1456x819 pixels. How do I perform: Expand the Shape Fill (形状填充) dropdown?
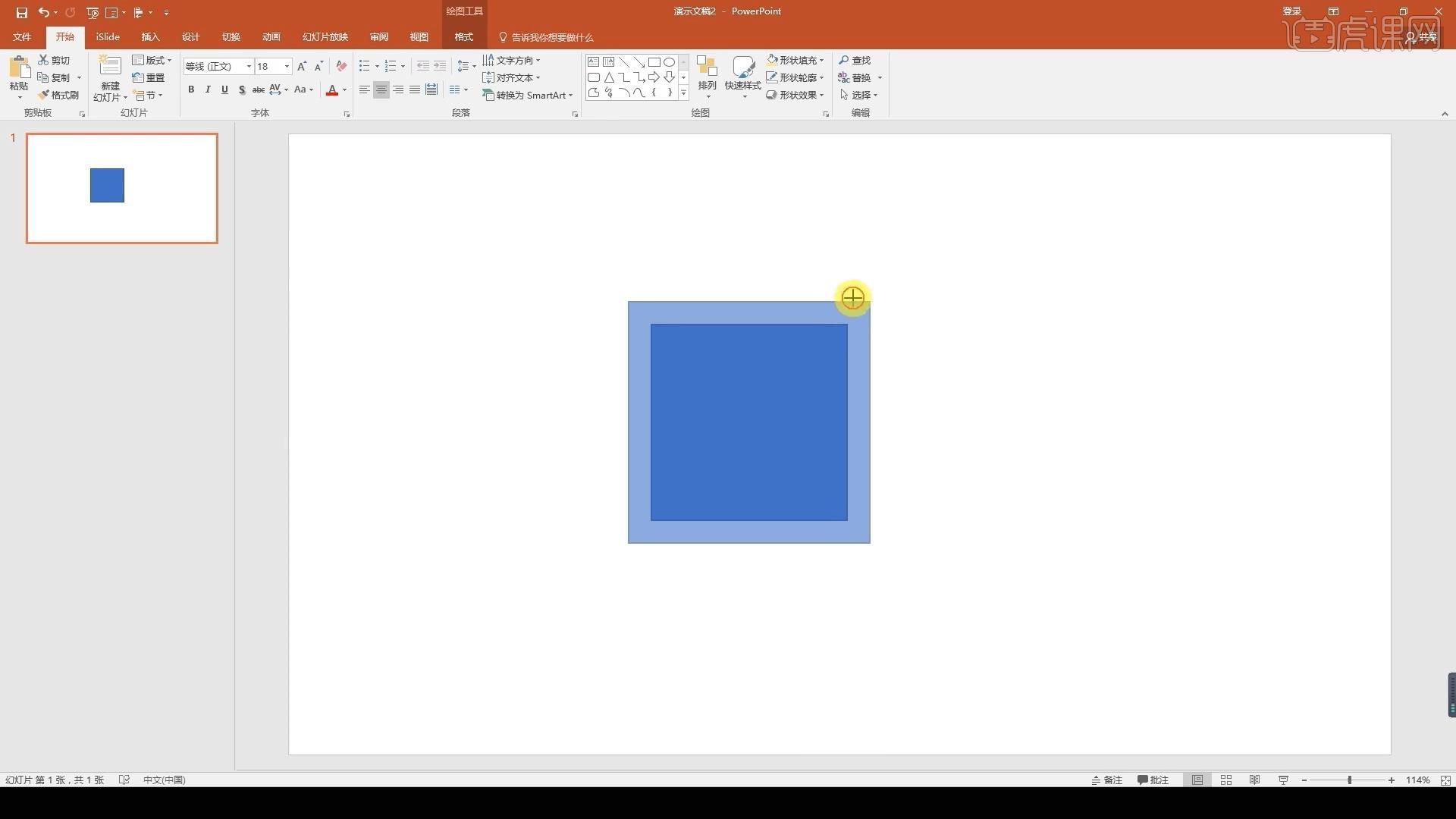[821, 60]
